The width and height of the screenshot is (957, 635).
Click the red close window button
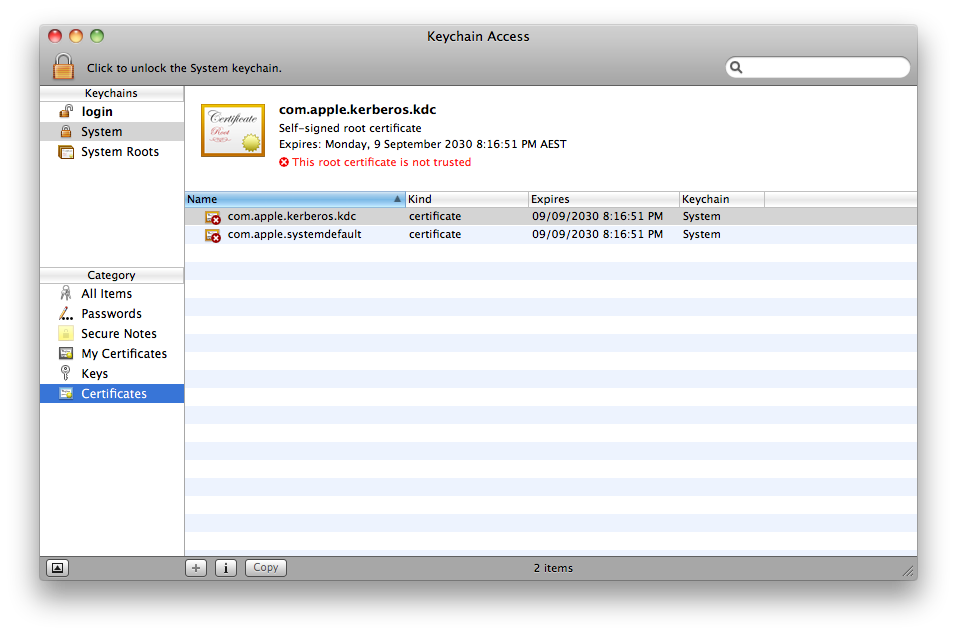(55, 36)
